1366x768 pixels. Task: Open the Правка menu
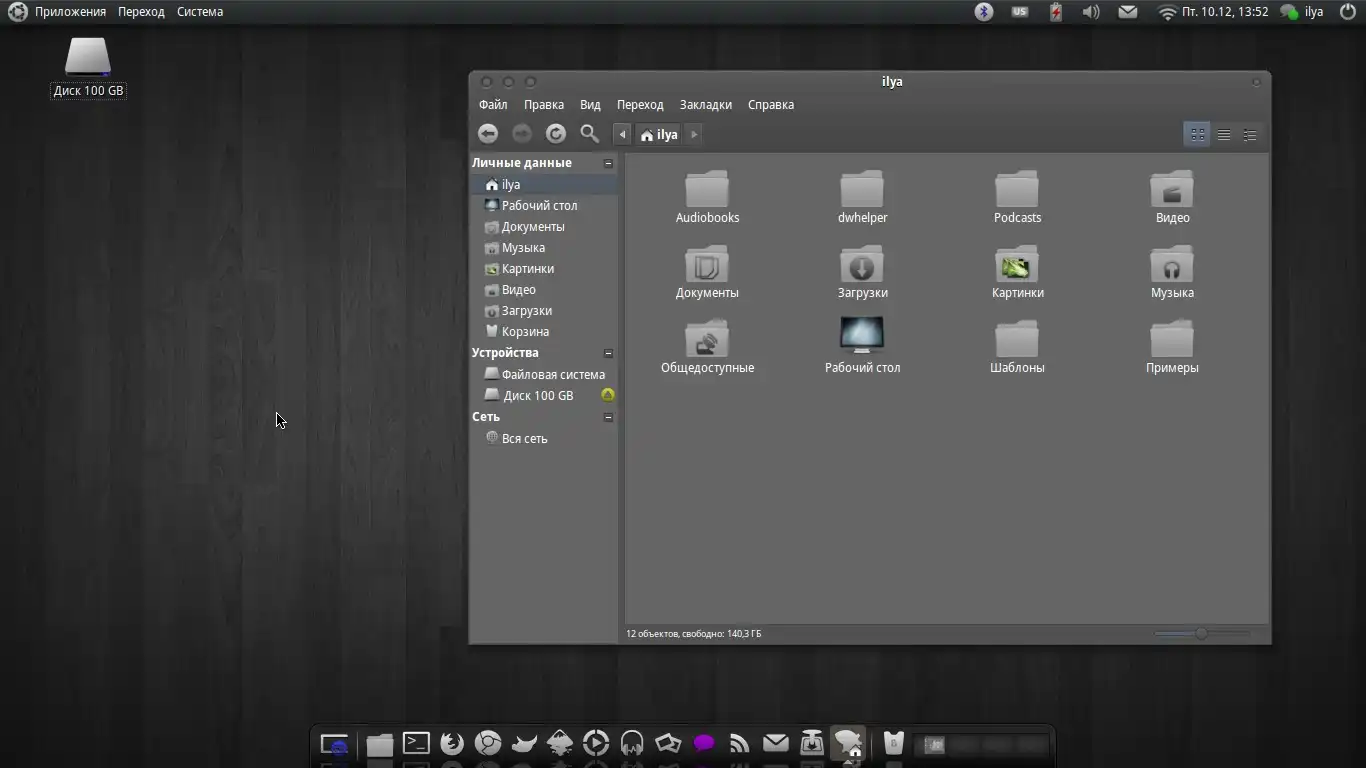click(x=544, y=105)
